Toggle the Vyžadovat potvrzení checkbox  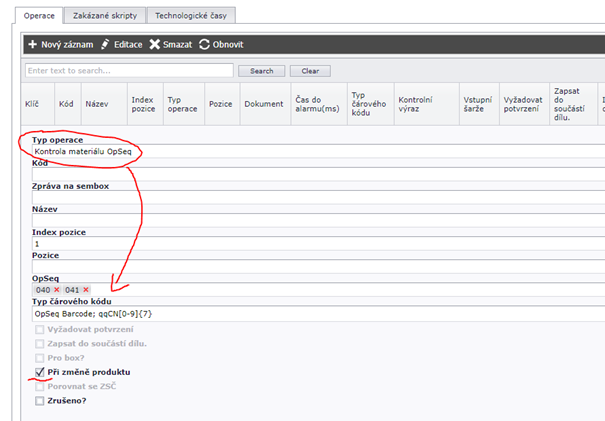pos(40,329)
